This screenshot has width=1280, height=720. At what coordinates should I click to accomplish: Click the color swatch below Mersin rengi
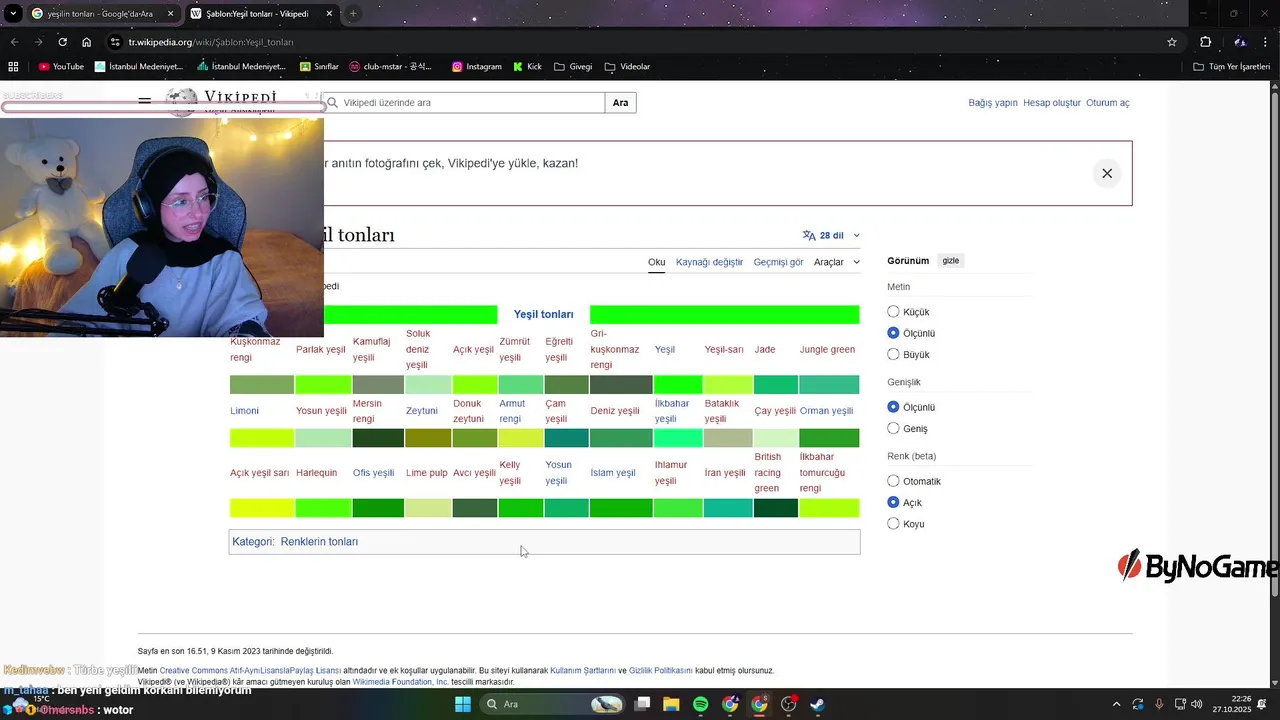click(377, 438)
